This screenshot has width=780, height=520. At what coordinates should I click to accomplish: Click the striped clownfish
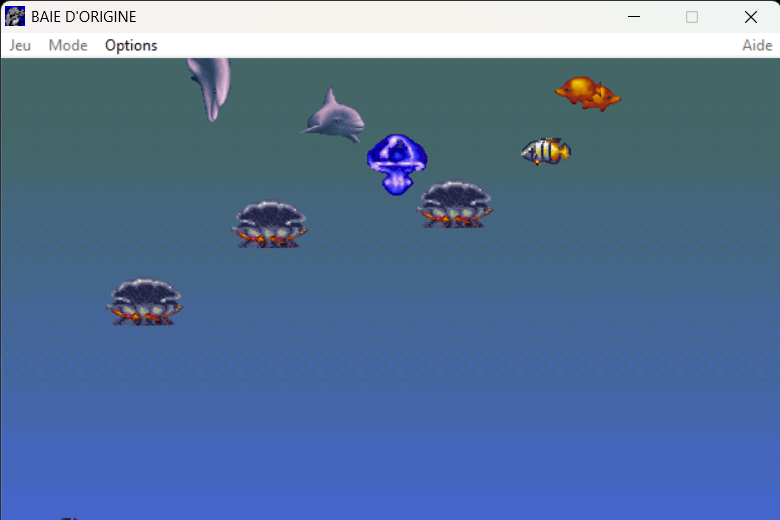[545, 151]
